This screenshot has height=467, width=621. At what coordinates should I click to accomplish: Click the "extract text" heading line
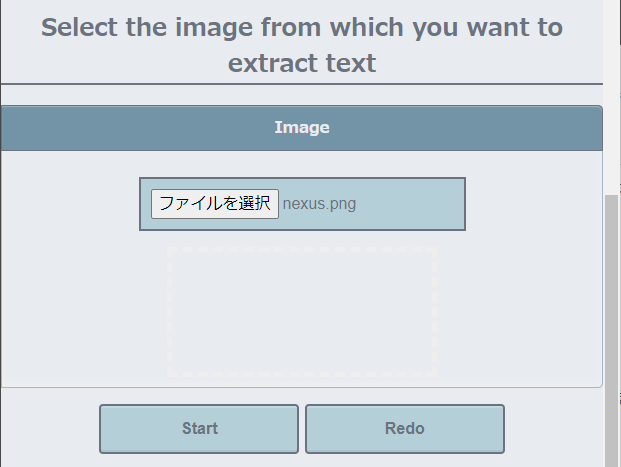tap(302, 64)
